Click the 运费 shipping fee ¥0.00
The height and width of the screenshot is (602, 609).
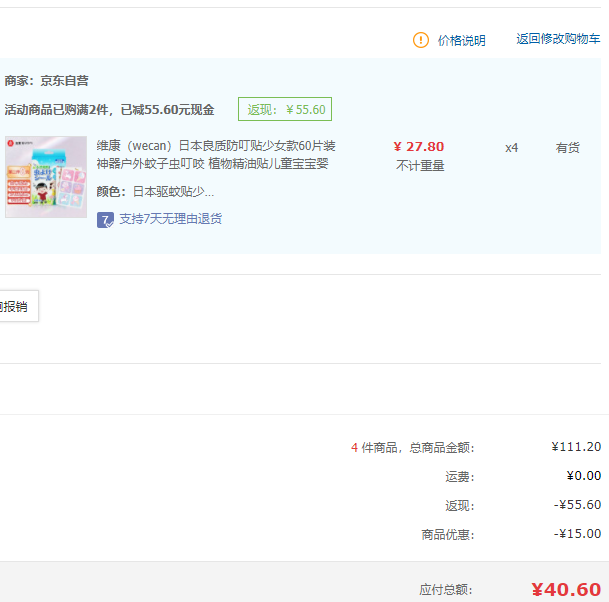click(x=582, y=476)
